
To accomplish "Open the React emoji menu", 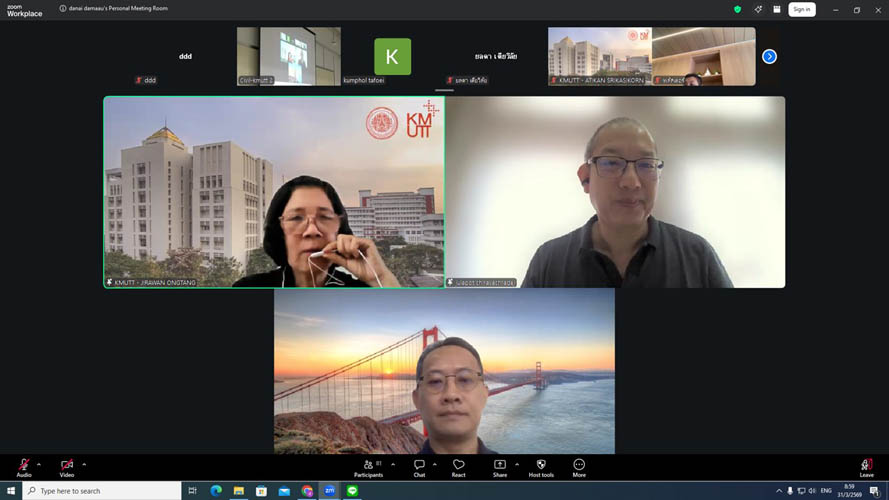I will (458, 467).
